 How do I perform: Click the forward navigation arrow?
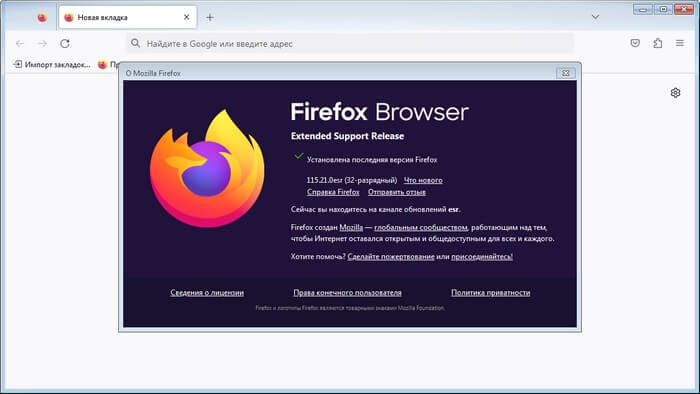42,43
